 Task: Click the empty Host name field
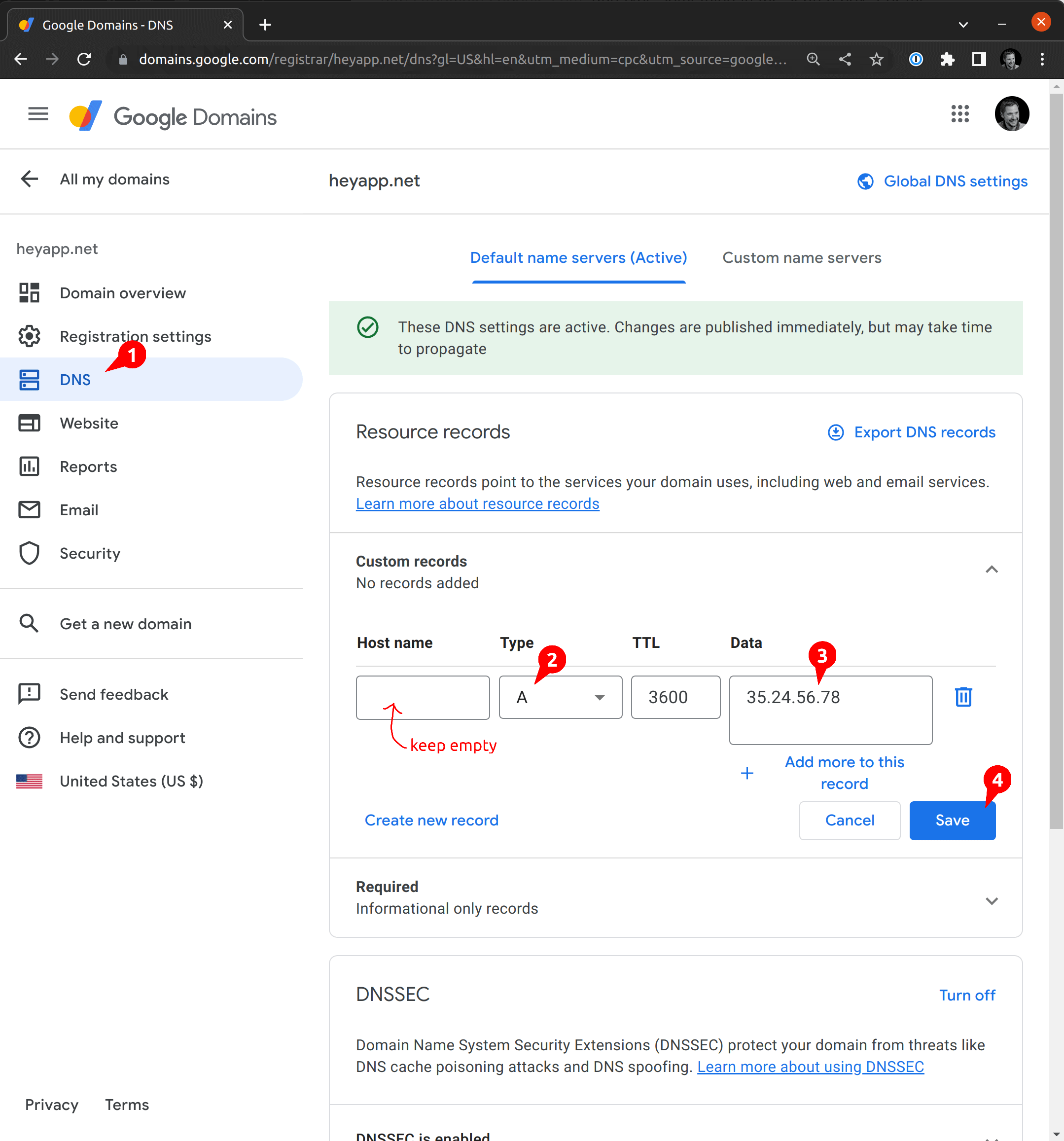click(x=423, y=697)
